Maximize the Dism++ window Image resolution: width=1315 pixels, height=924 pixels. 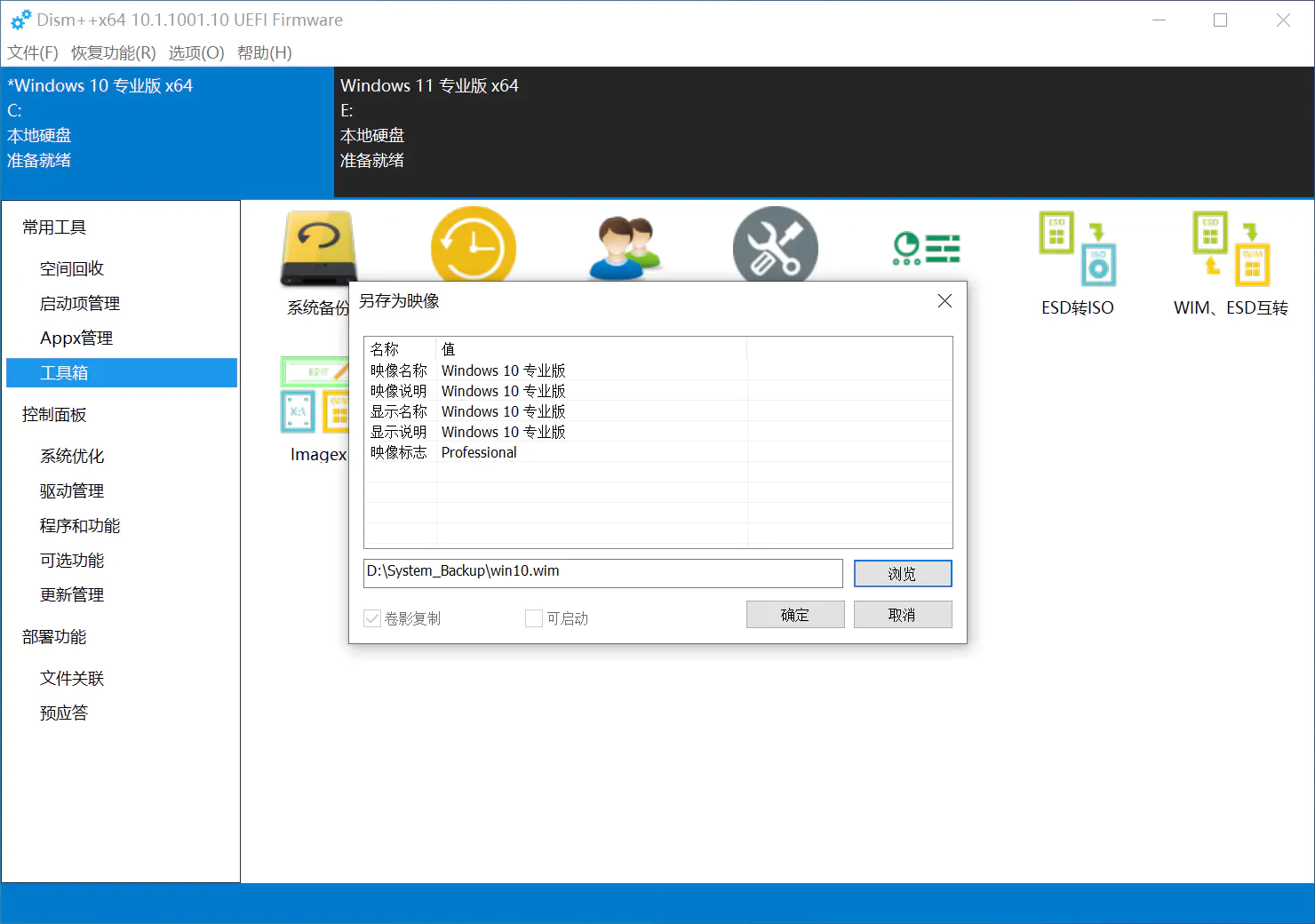1221,20
